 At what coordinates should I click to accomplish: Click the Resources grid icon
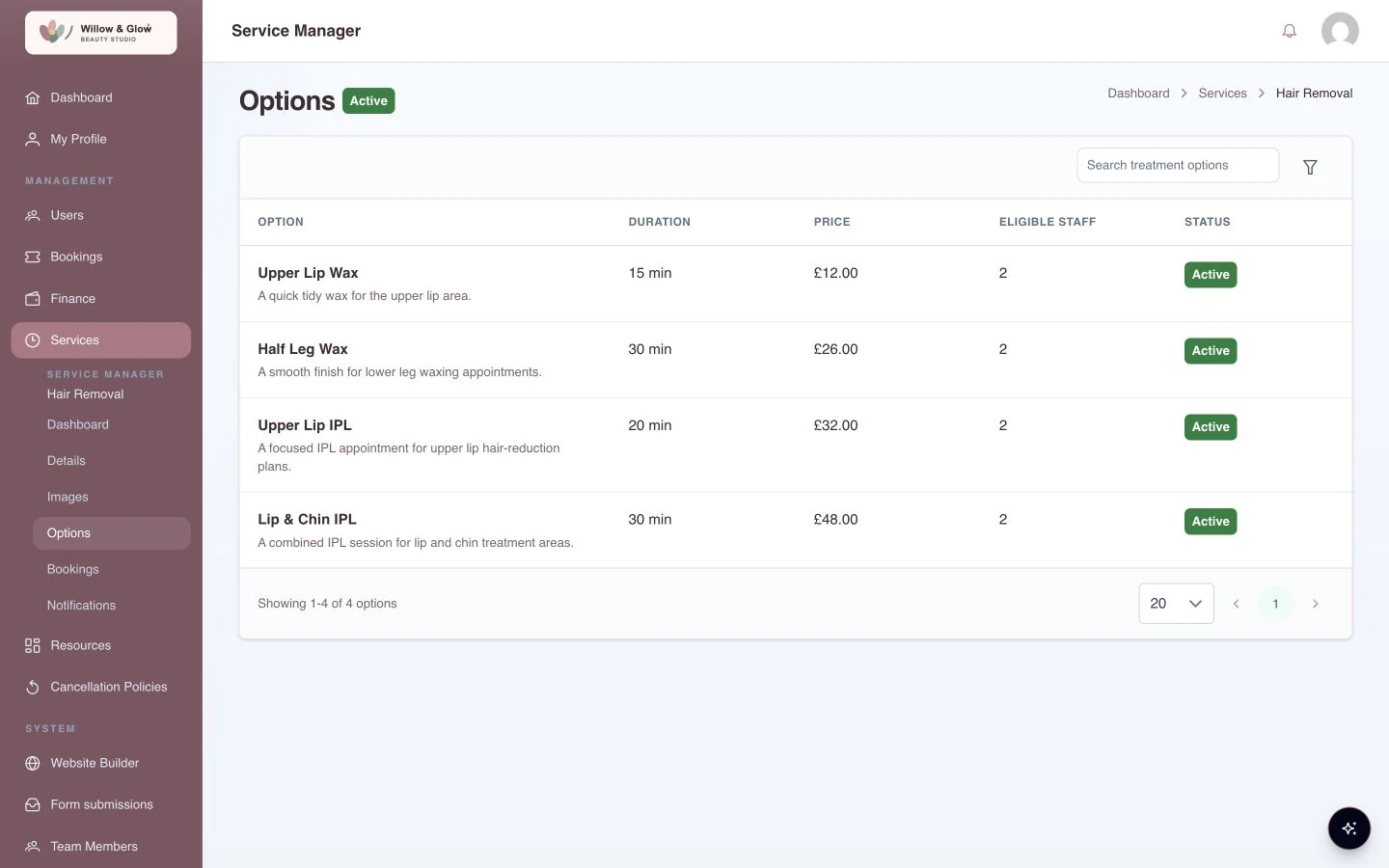coord(33,645)
